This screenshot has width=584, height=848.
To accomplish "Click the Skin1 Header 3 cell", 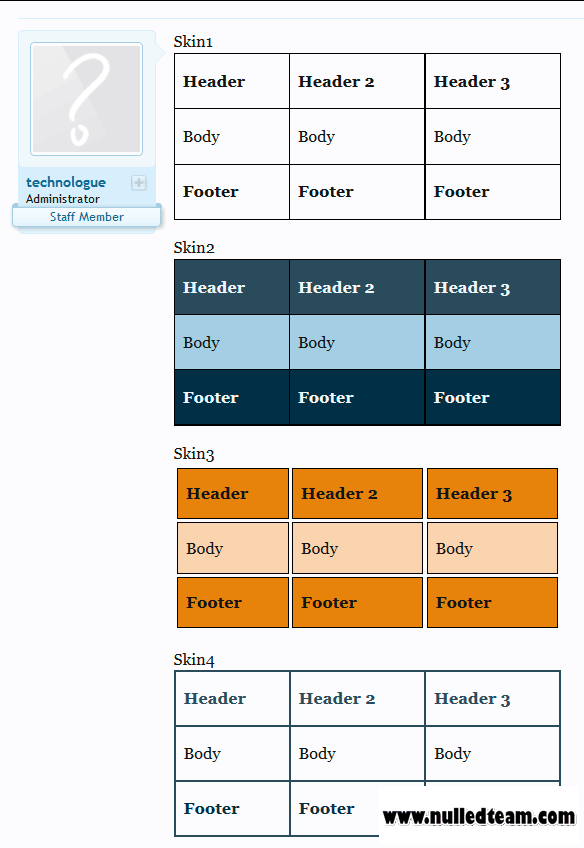I will click(x=493, y=81).
